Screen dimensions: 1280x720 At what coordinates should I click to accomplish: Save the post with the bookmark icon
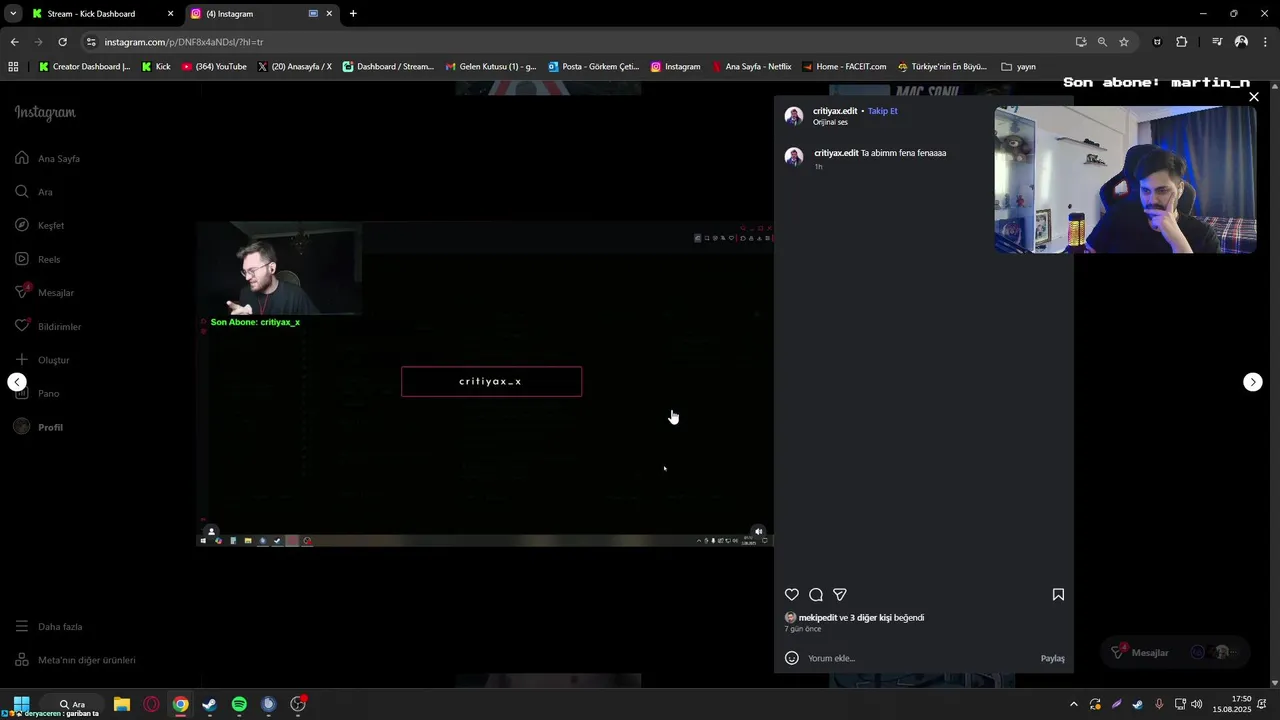click(1058, 594)
